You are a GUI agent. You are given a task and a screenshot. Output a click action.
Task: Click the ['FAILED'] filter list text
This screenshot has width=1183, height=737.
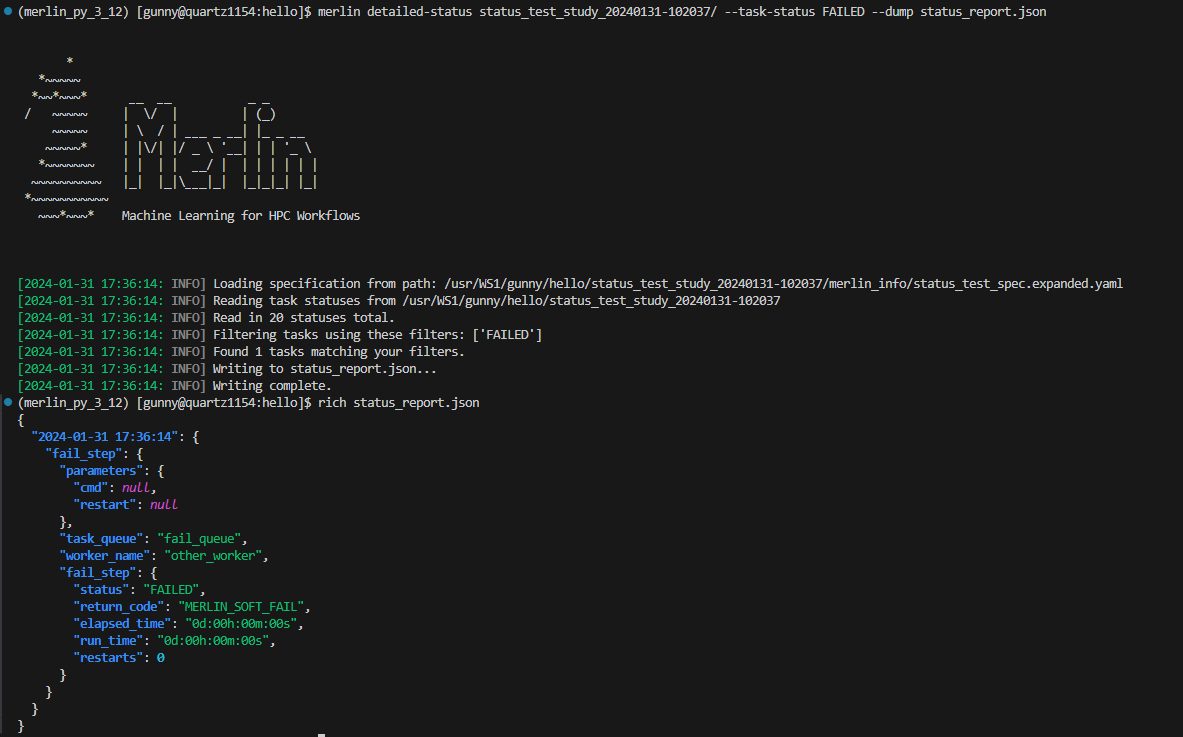507,335
